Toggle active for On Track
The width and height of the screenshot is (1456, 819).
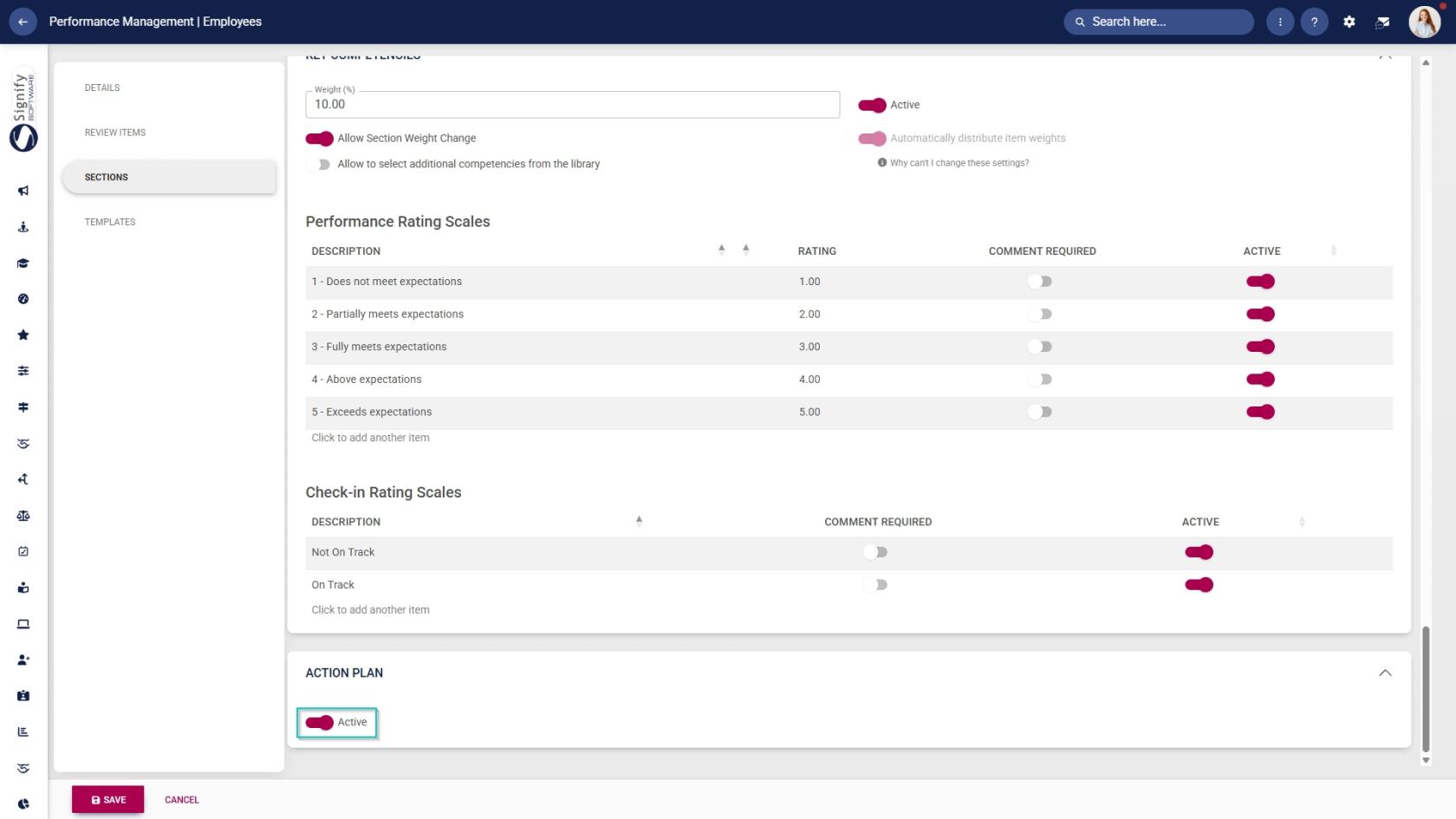click(1199, 585)
